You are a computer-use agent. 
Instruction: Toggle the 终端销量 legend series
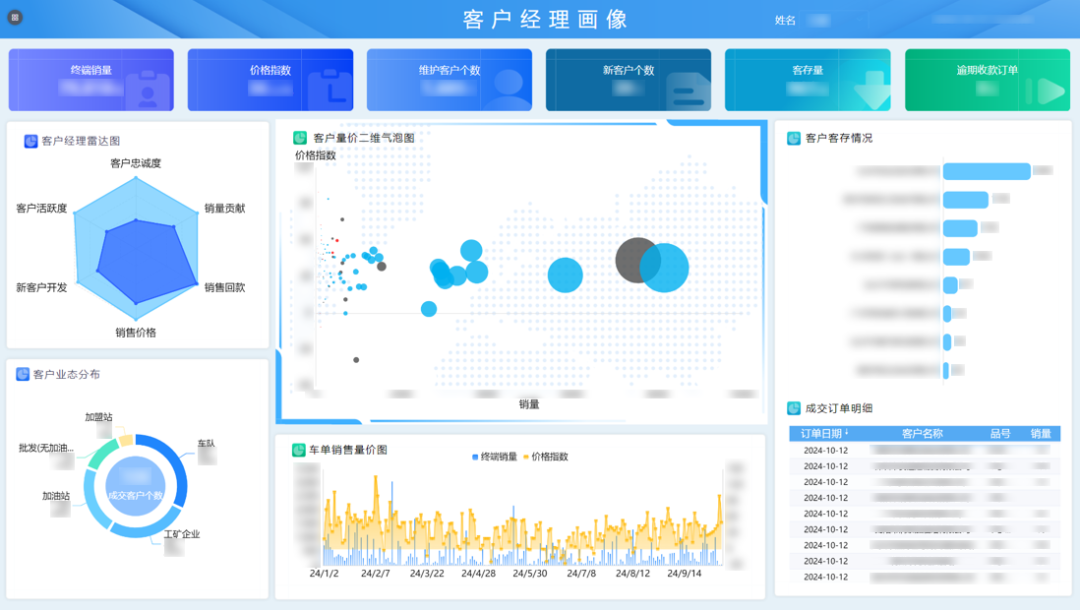[495, 456]
